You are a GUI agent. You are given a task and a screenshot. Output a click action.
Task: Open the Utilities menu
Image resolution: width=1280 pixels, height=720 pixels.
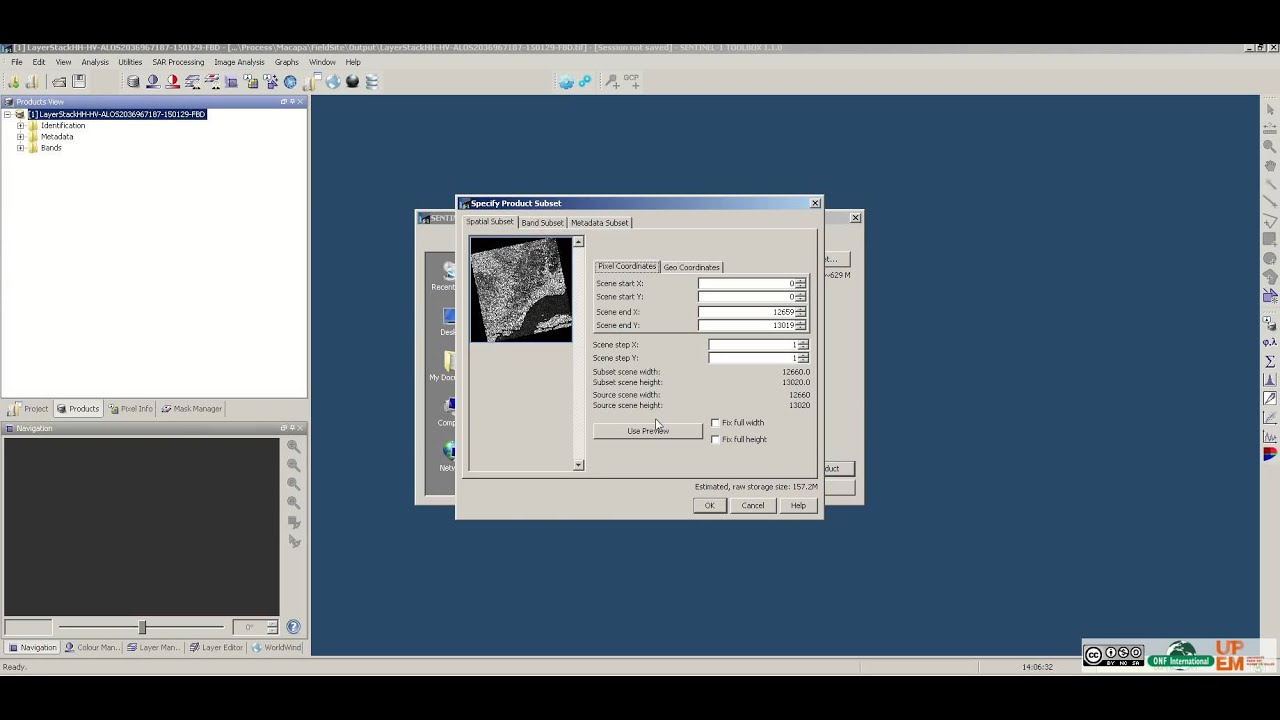coord(130,62)
